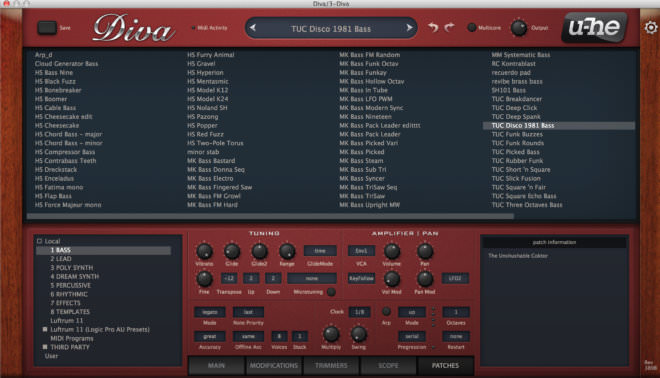Open the arpeggiator Progression dropdown
The height and width of the screenshot is (378, 660).
pyautogui.click(x=412, y=336)
